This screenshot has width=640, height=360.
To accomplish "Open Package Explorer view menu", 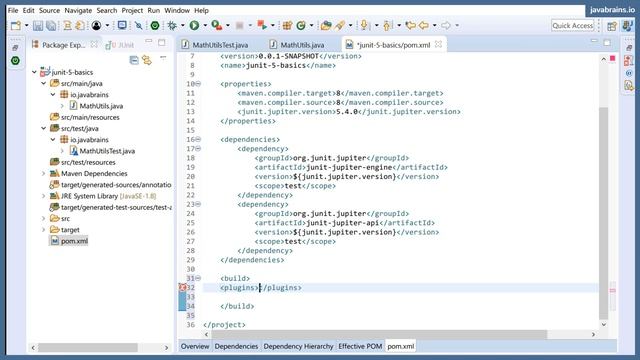I will click(163, 58).
